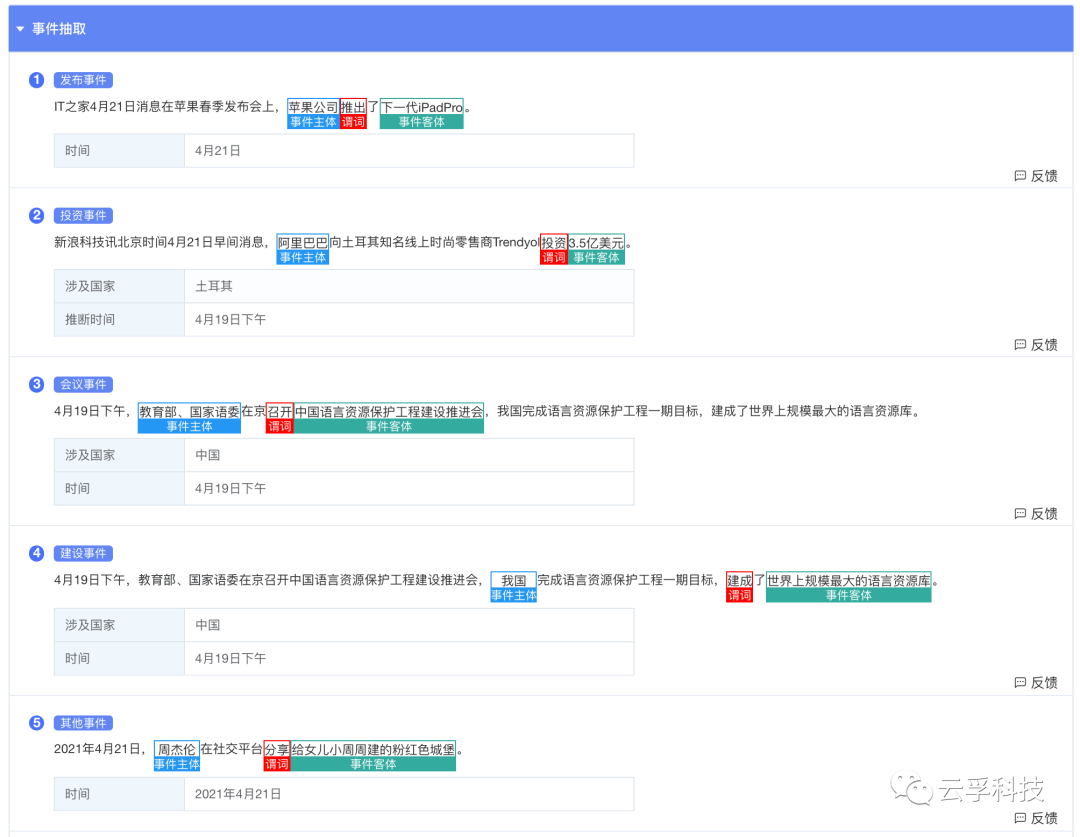Viewport: 1080px width, 837px height.
Task: Click the 中国 value in 会议事件 table
Action: pyautogui.click(x=207, y=455)
